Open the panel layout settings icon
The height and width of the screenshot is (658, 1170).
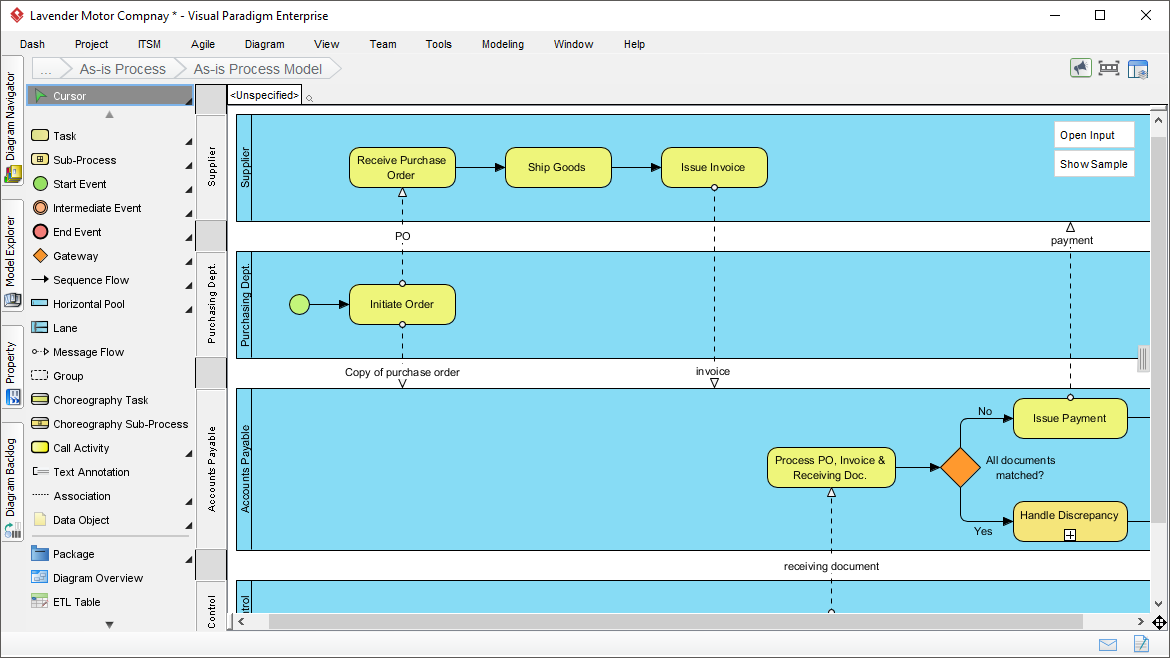pyautogui.click(x=1138, y=69)
